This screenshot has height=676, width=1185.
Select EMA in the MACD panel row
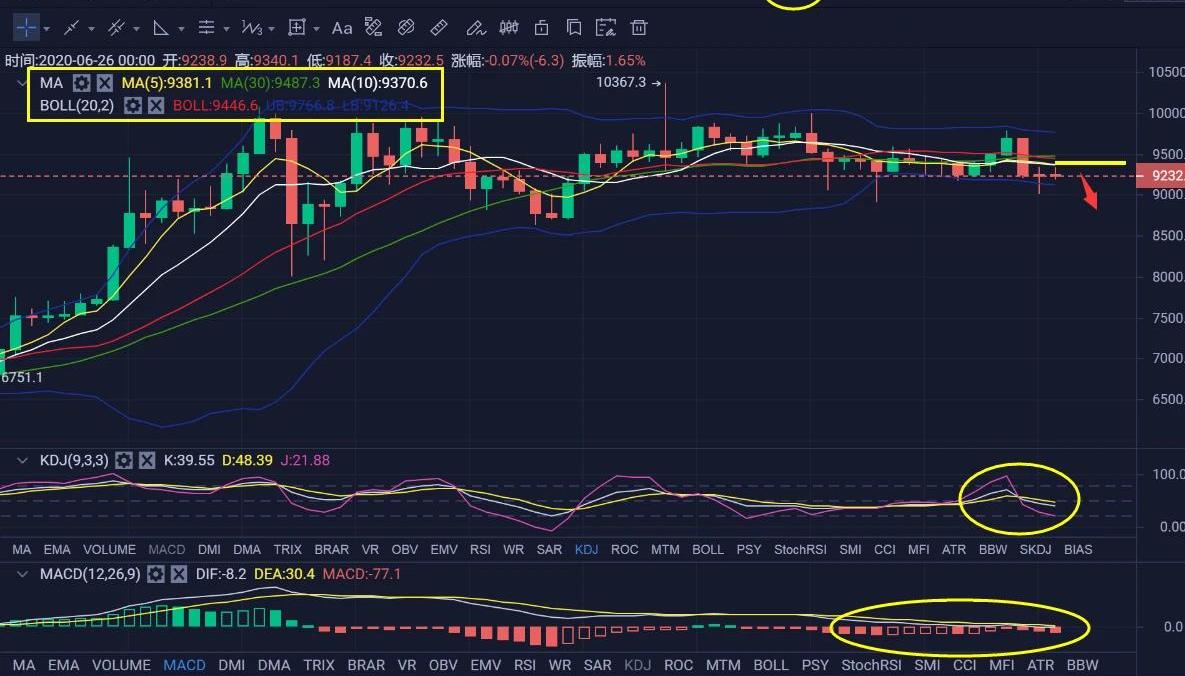pos(63,665)
